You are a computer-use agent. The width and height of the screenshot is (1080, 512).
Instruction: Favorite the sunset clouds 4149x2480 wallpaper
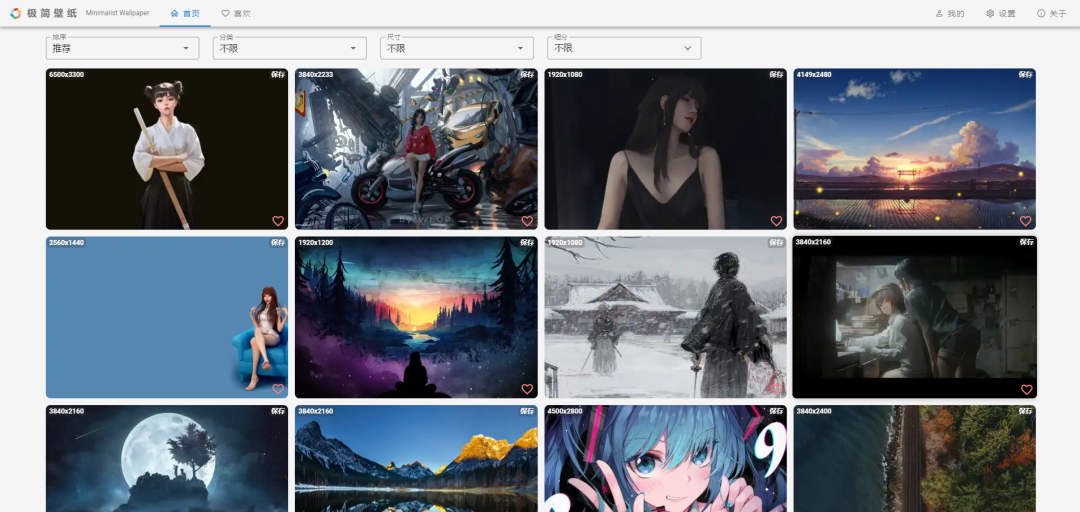1026,221
